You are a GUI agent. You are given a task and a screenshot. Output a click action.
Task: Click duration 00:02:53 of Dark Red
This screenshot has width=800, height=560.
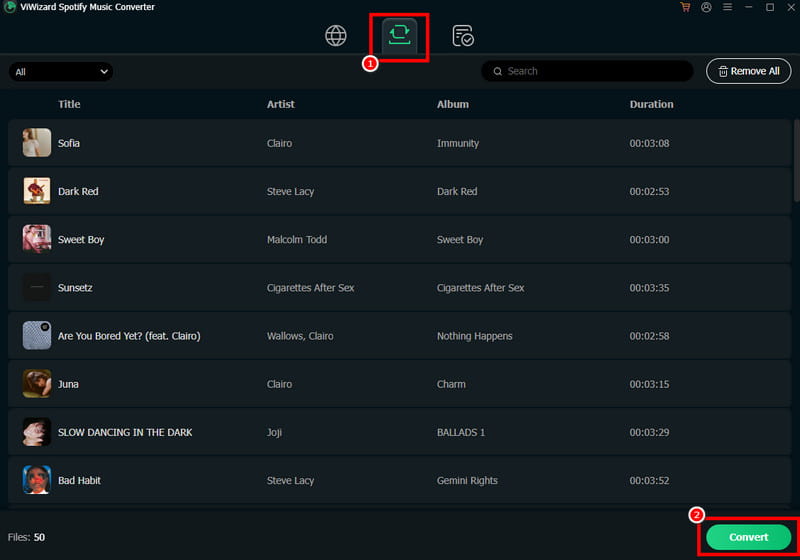[x=649, y=191]
